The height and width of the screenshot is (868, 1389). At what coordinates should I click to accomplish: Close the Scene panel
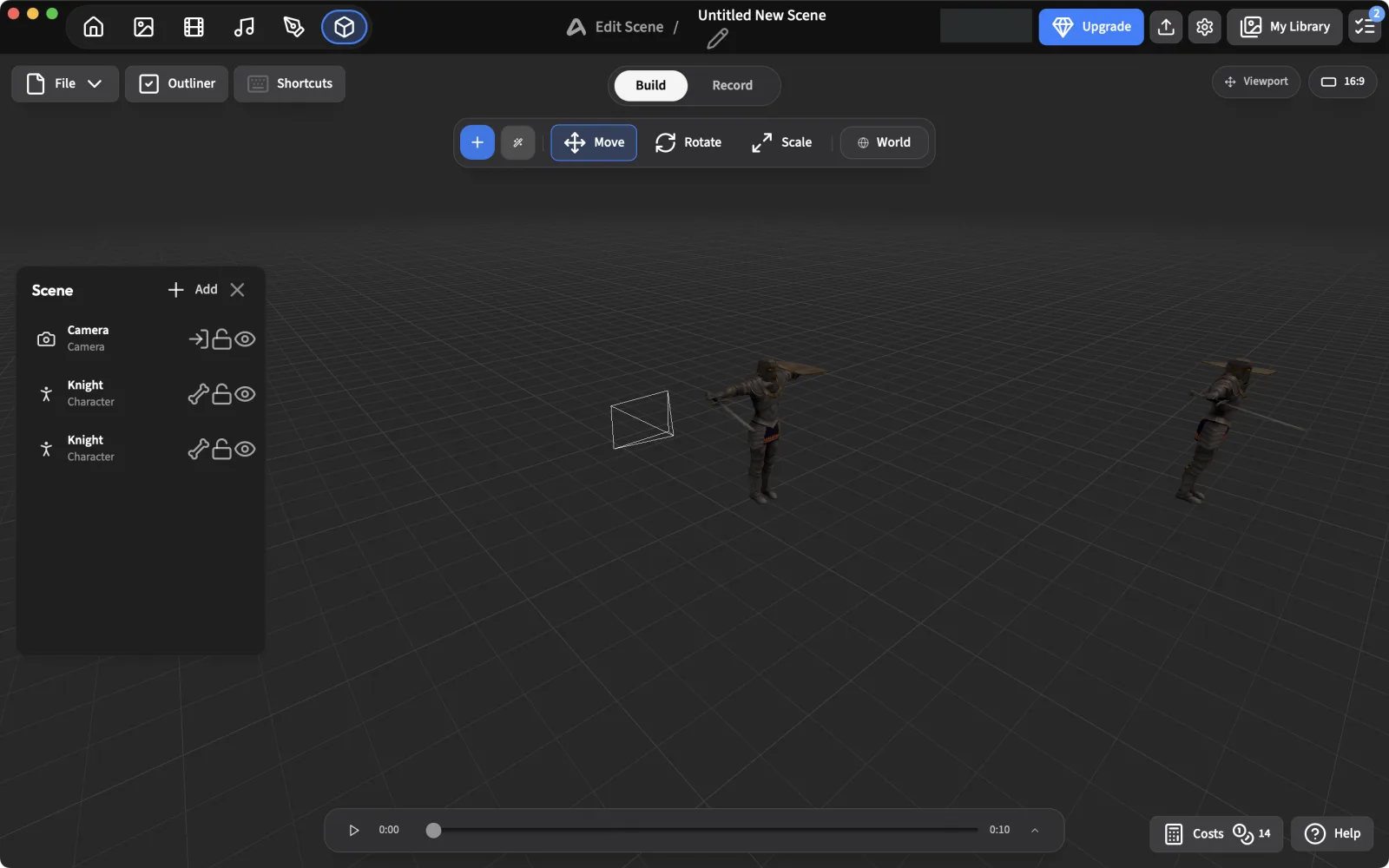click(x=237, y=290)
